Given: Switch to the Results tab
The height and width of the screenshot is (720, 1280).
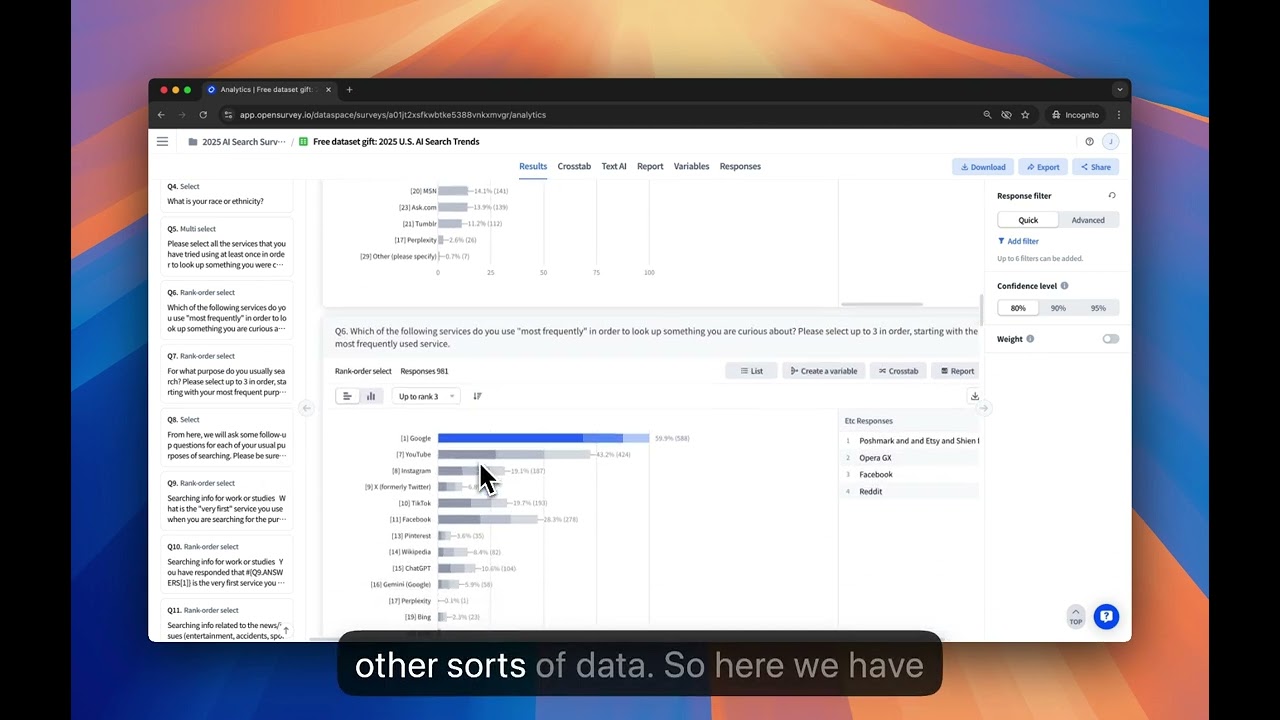Looking at the screenshot, I should coord(533,166).
